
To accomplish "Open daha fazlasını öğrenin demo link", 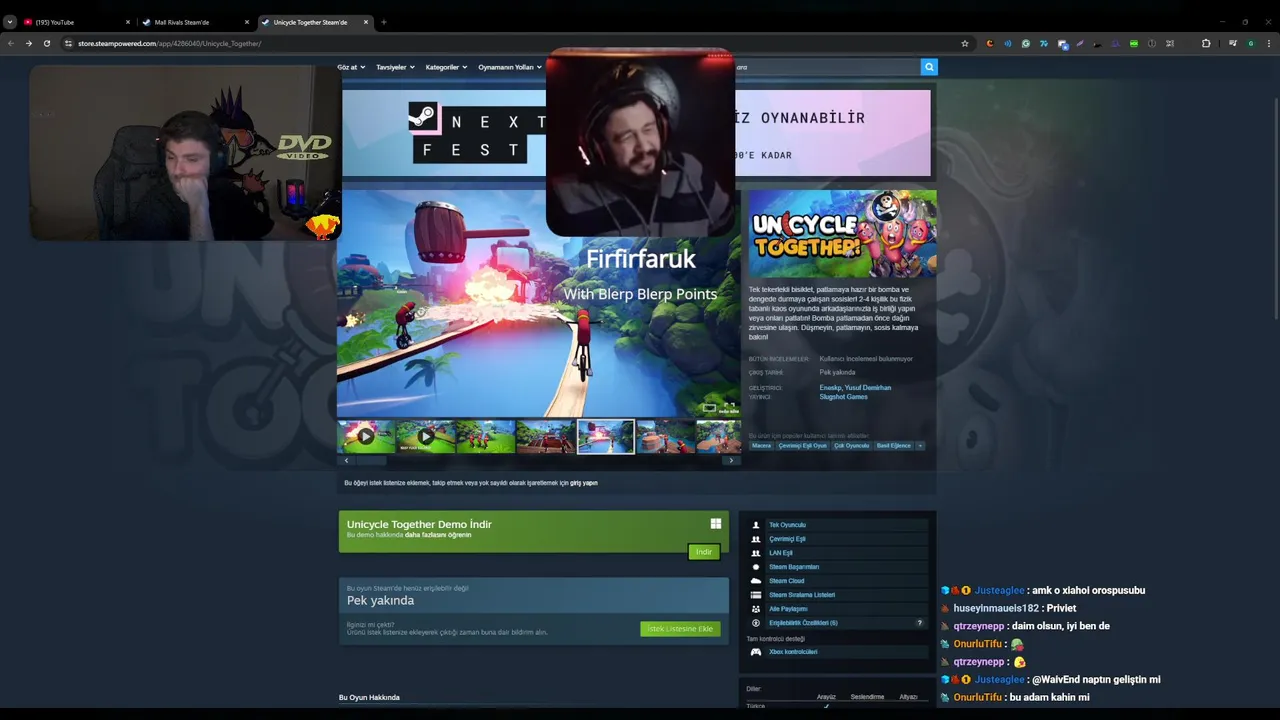I will point(438,535).
